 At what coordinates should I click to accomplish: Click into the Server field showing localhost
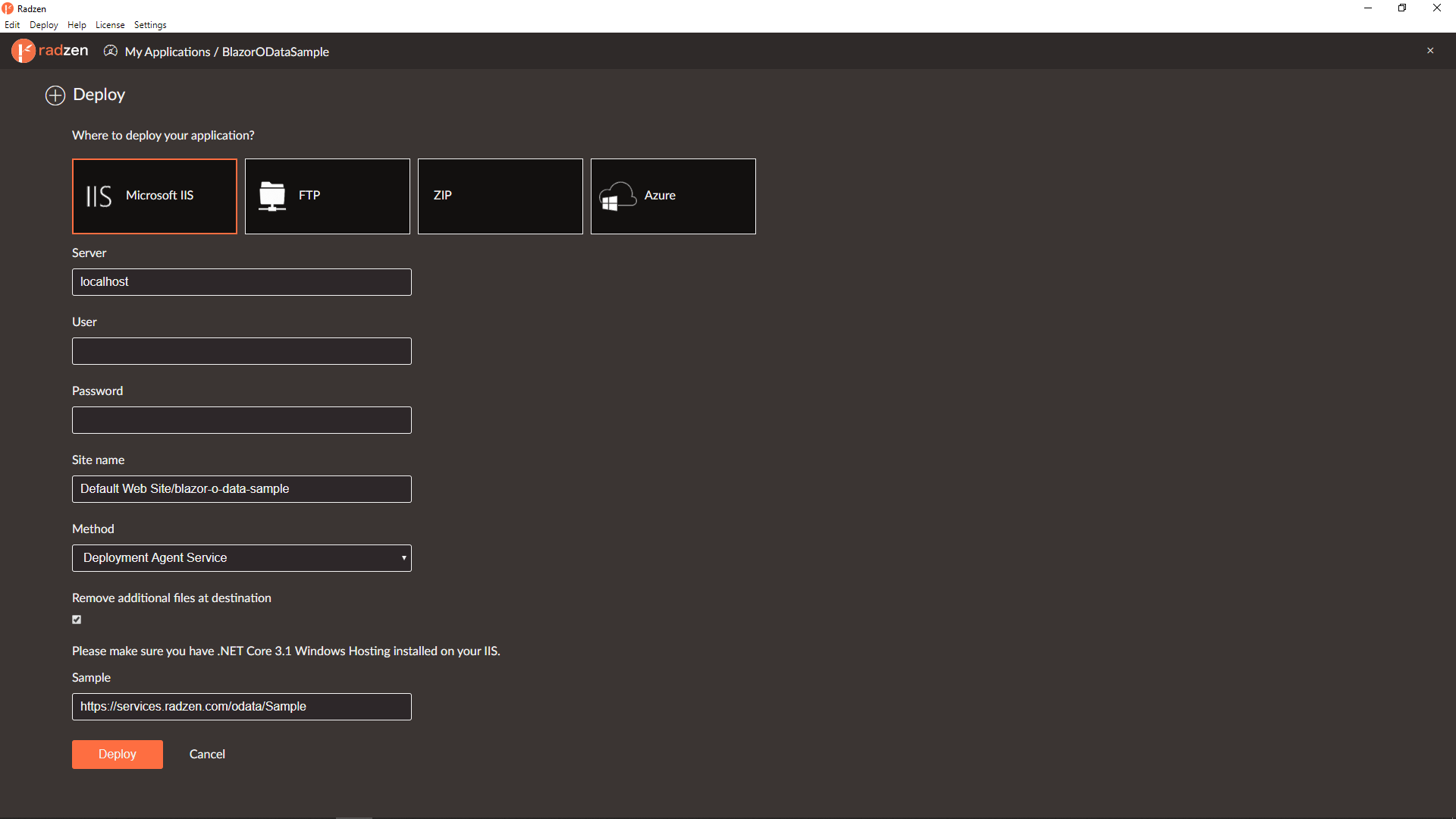pyautogui.click(x=242, y=282)
